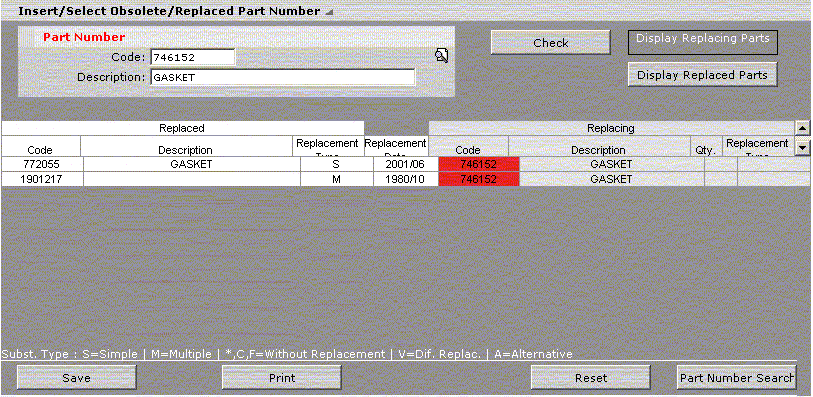Focus the Description field containing GASKET

click(x=283, y=77)
